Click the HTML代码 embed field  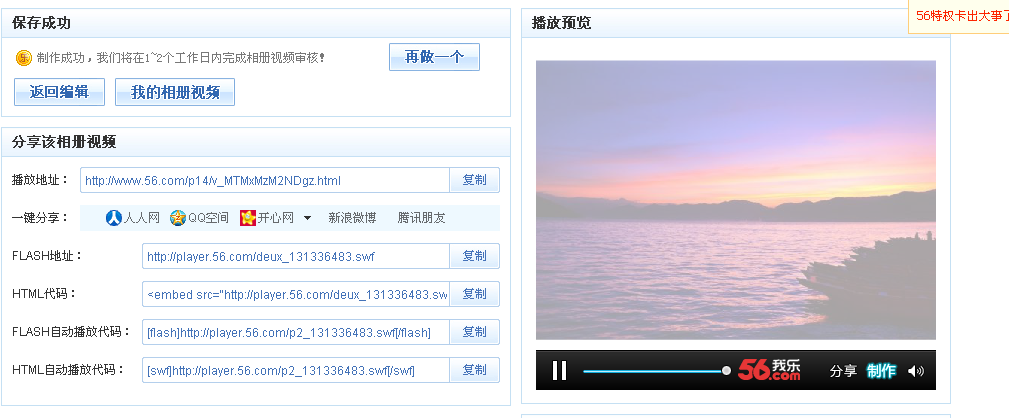[295, 294]
